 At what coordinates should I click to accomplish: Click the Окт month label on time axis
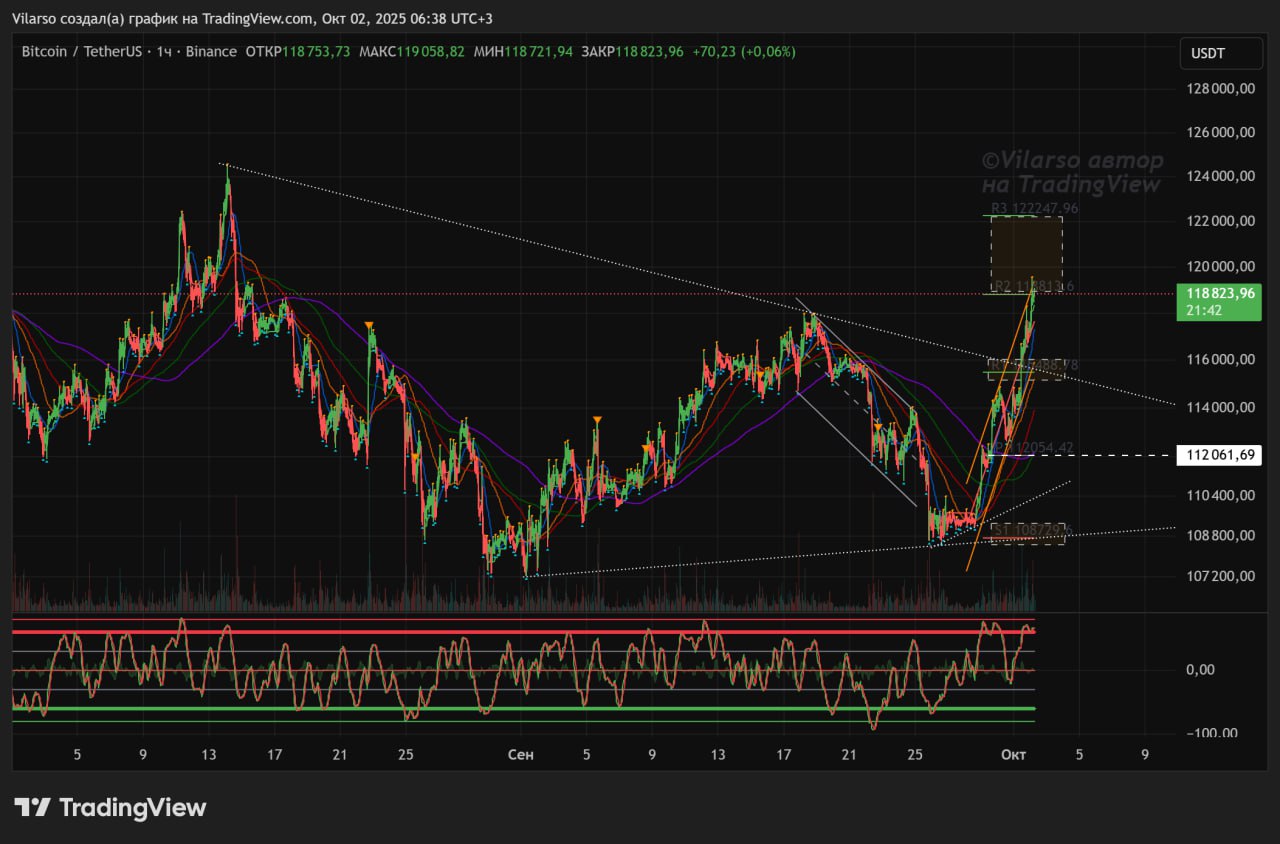[1014, 754]
